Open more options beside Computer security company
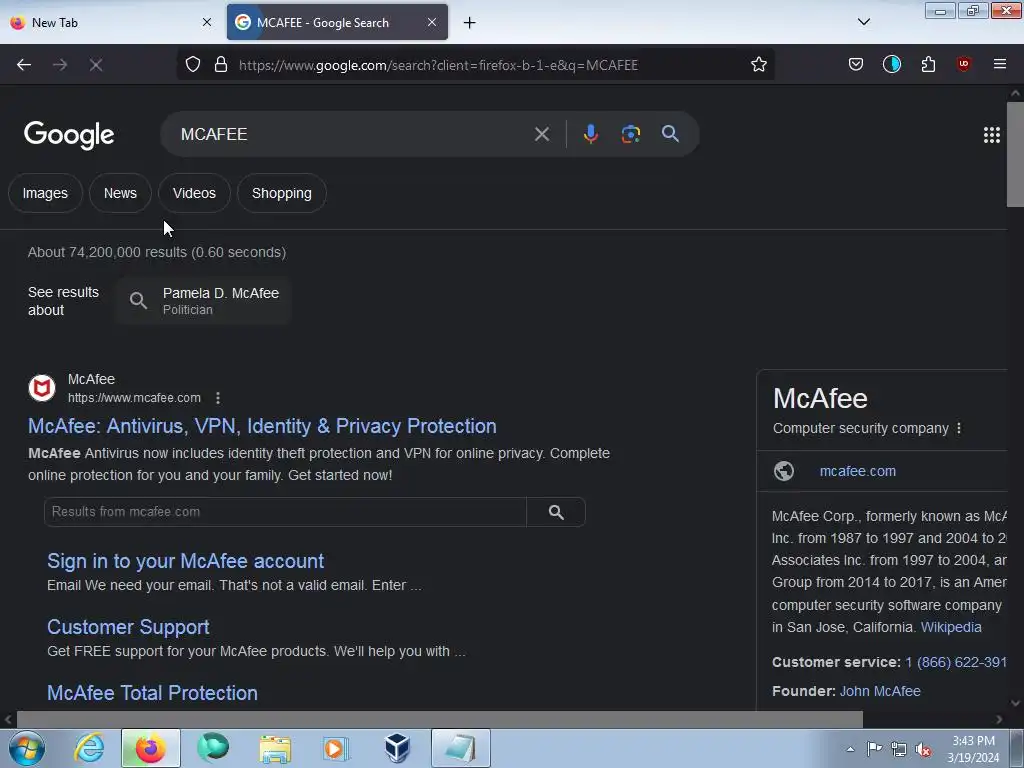The width and height of the screenshot is (1024, 768). coord(959,428)
